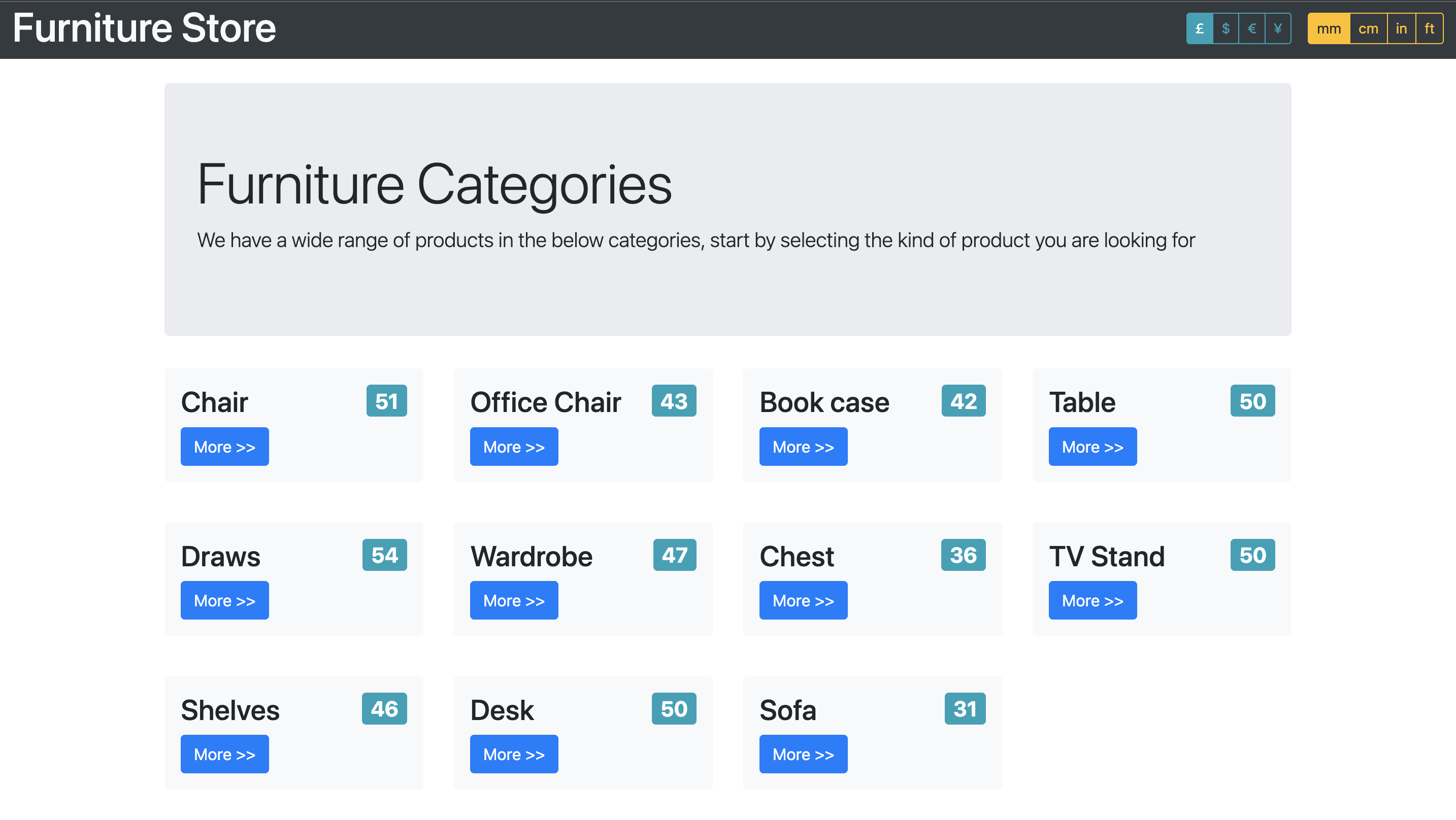Screen dimensions: 1456x820
Task: Click the Chest category title
Action: [x=797, y=556]
